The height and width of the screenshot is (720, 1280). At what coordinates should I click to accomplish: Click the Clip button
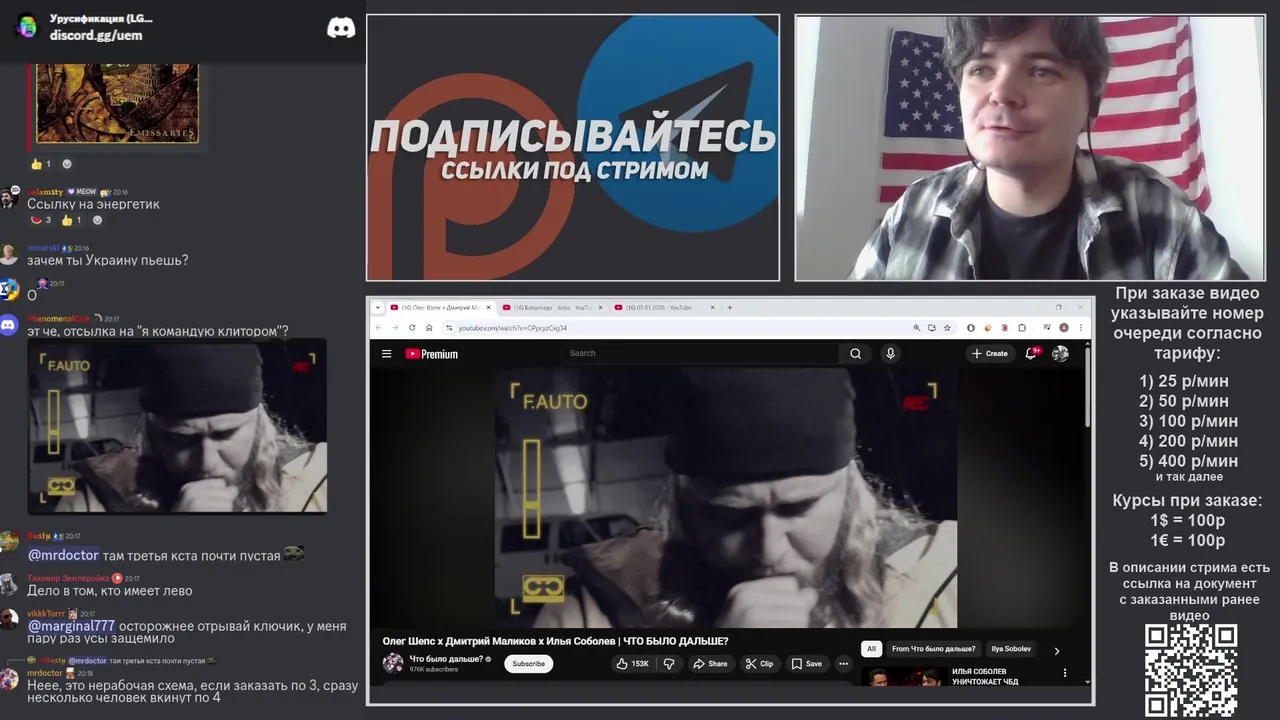(760, 663)
